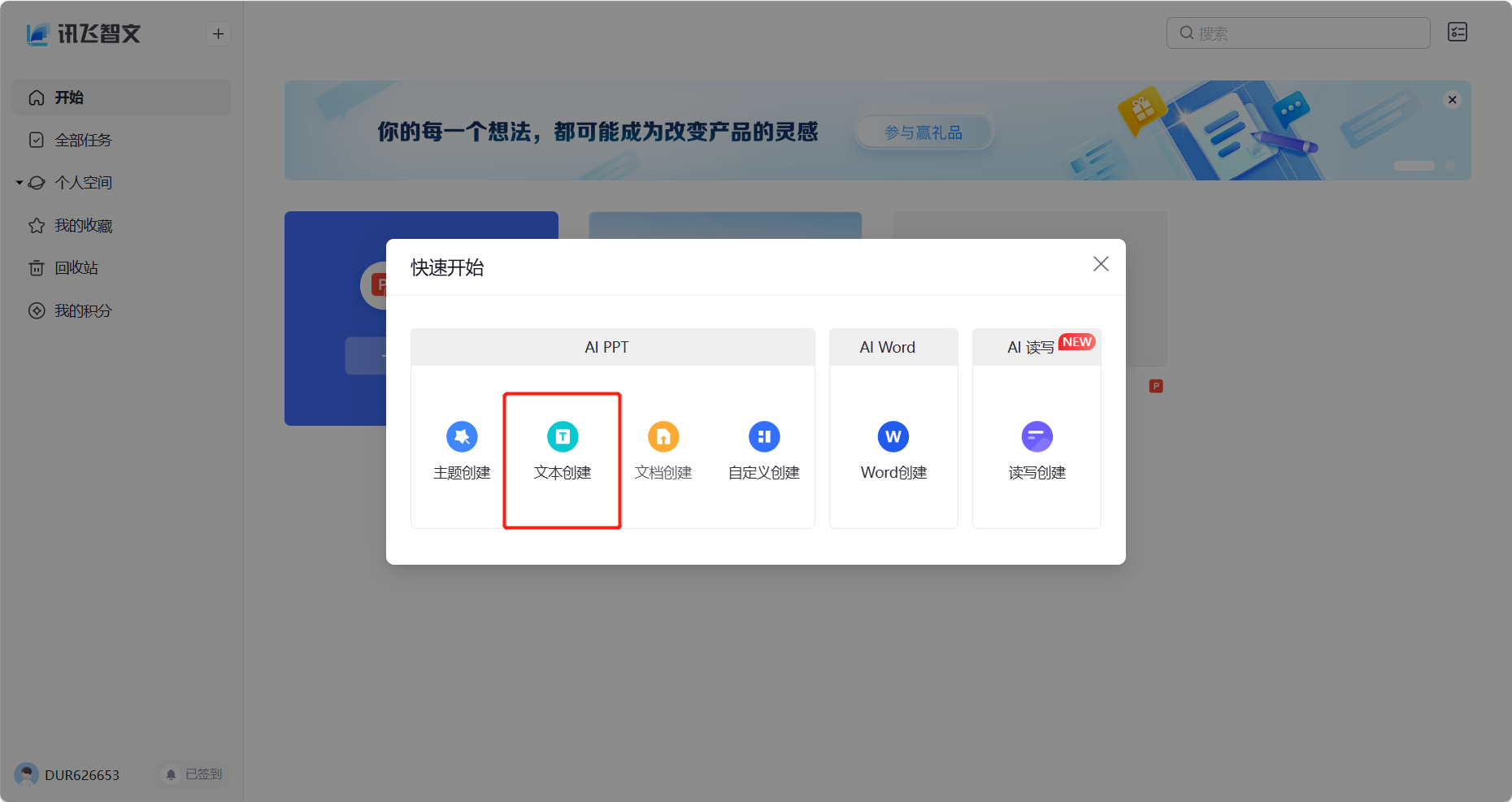
Task: Click the 自定义创建 label
Action: click(x=764, y=473)
